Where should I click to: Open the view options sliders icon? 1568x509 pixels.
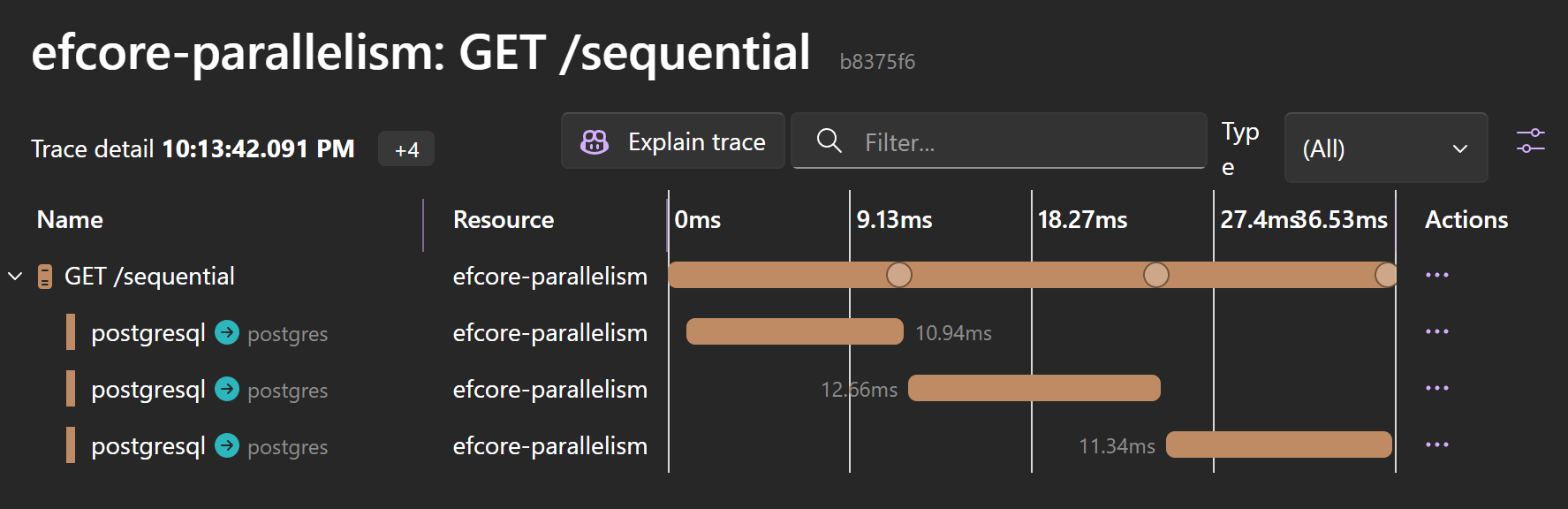tap(1531, 141)
